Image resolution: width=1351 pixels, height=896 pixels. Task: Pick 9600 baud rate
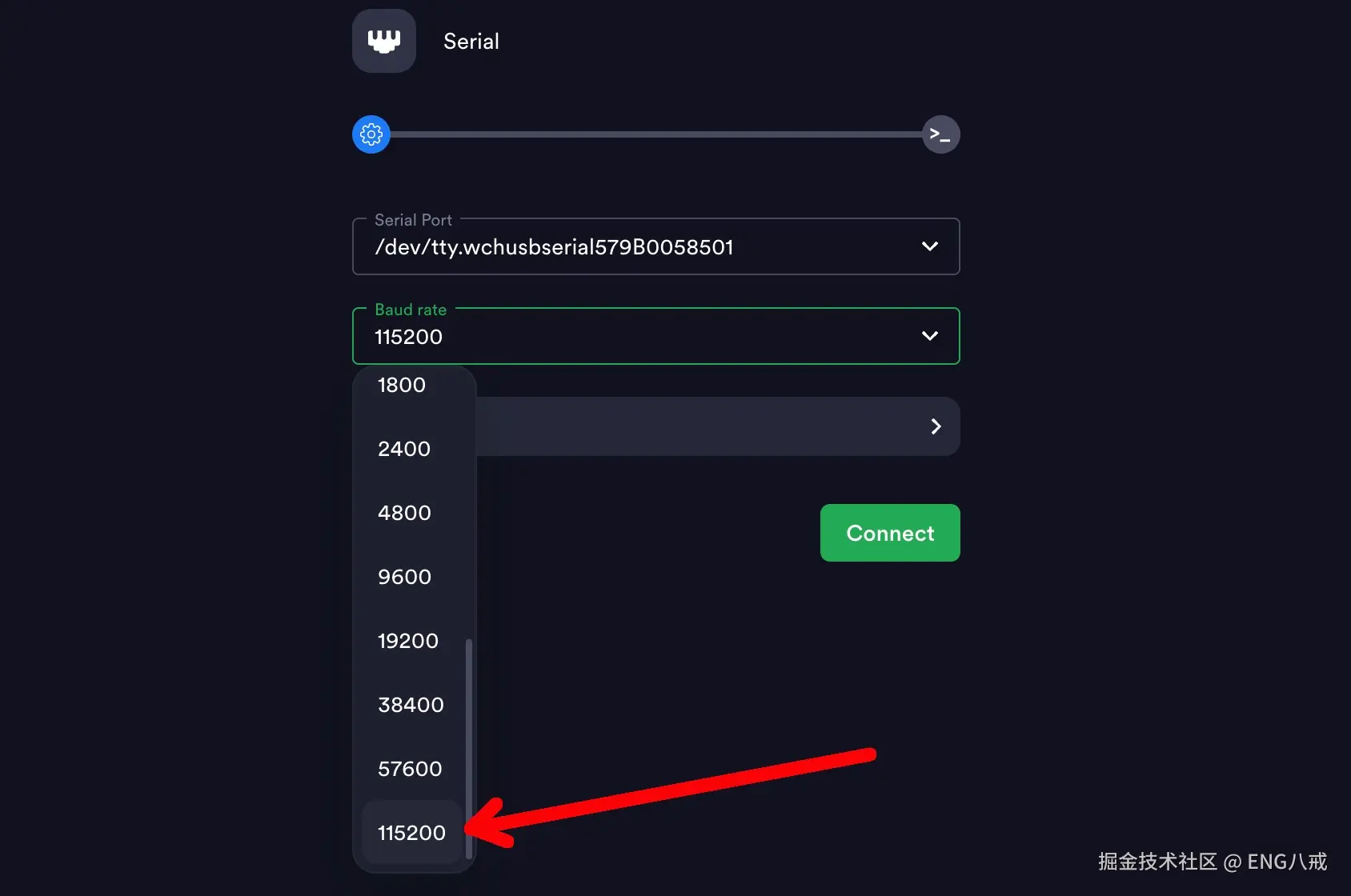coord(404,577)
